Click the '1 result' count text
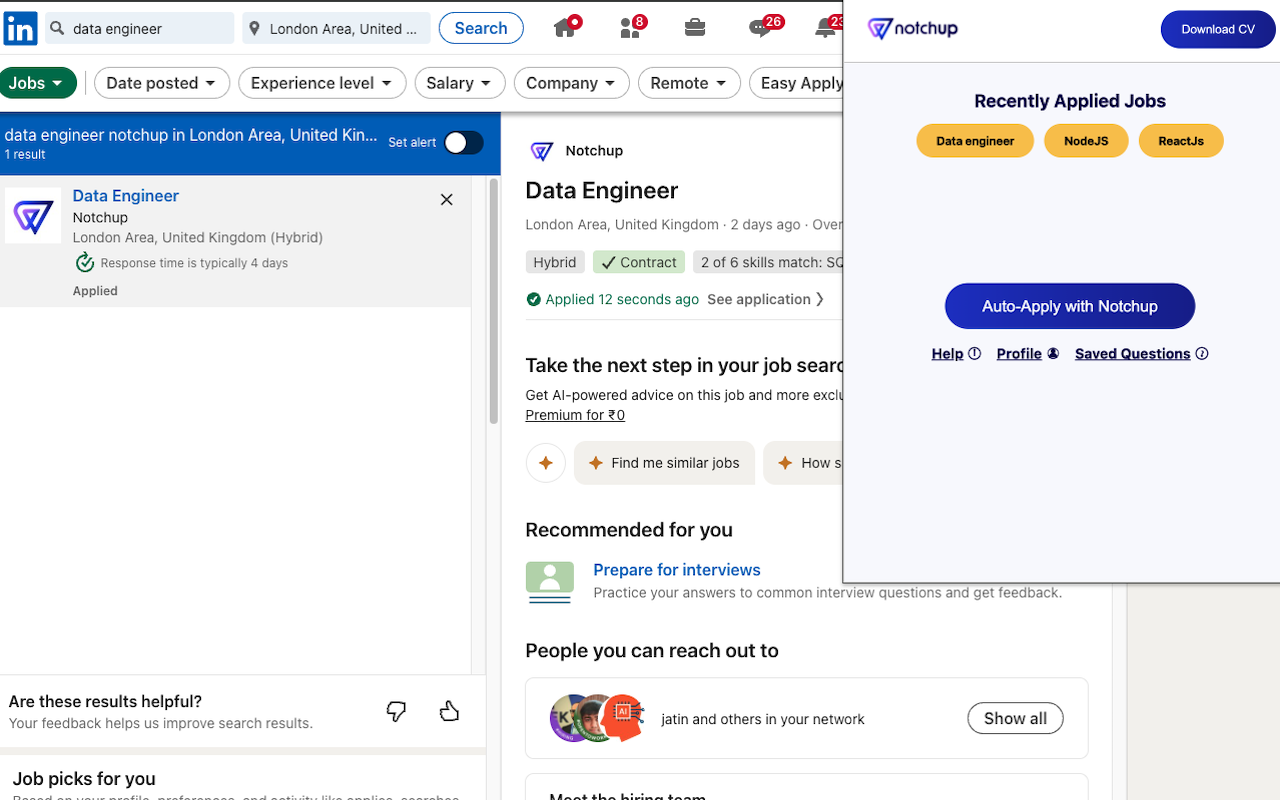This screenshot has height=800, width=1280. (25, 155)
